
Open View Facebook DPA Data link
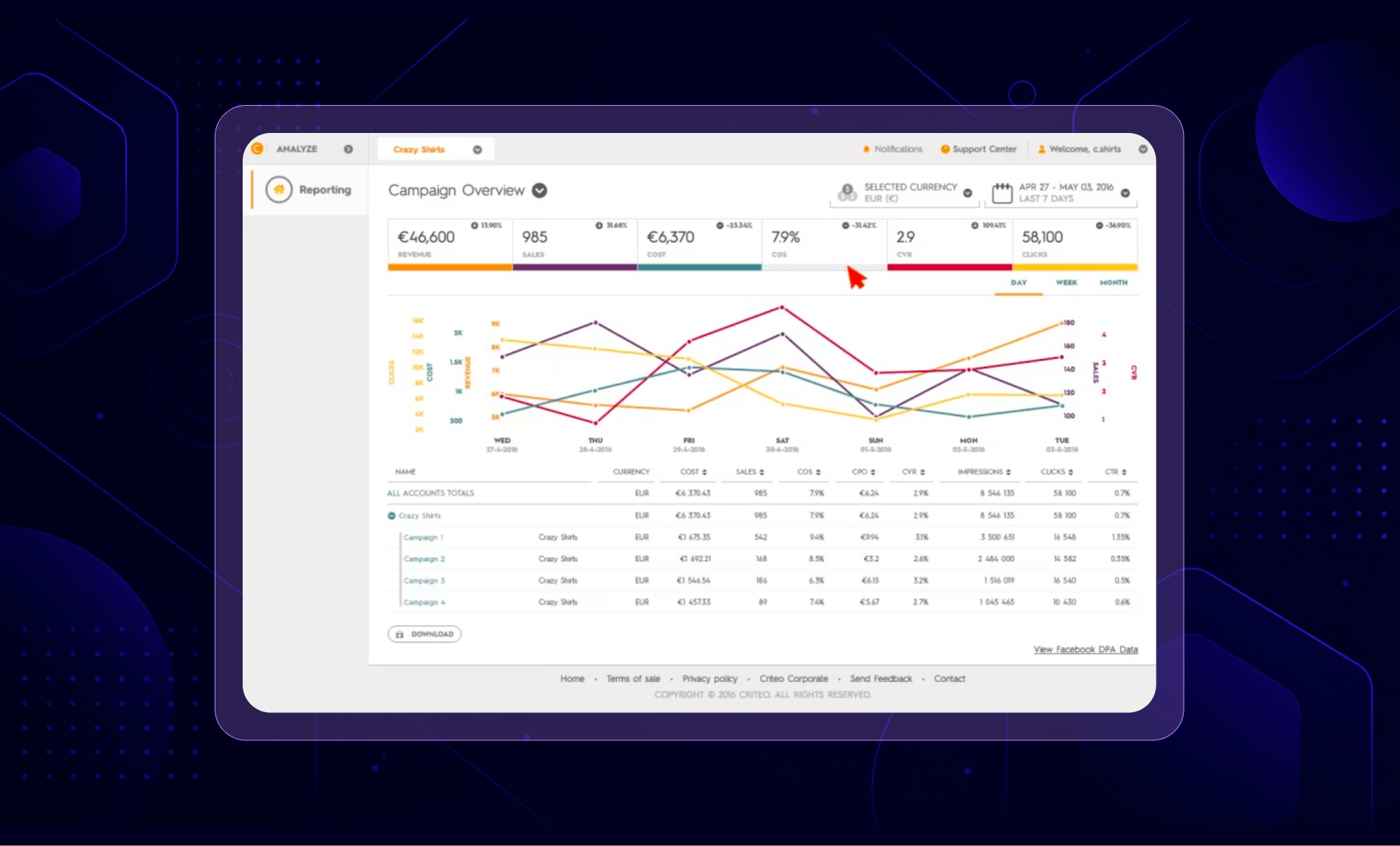(1085, 649)
